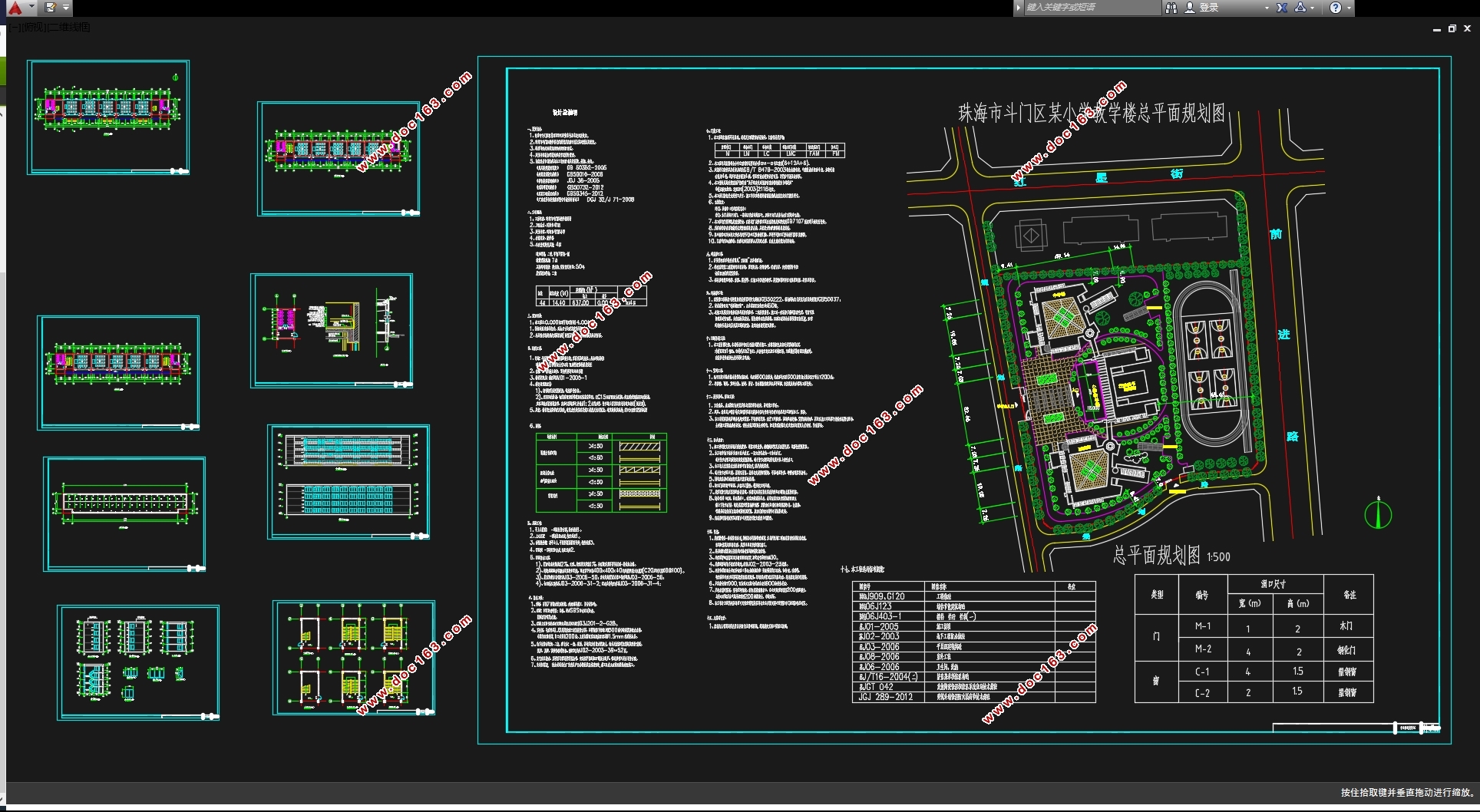The image size is (1480, 812).
Task: Select the 06J123 reference row
Action: tap(973, 606)
